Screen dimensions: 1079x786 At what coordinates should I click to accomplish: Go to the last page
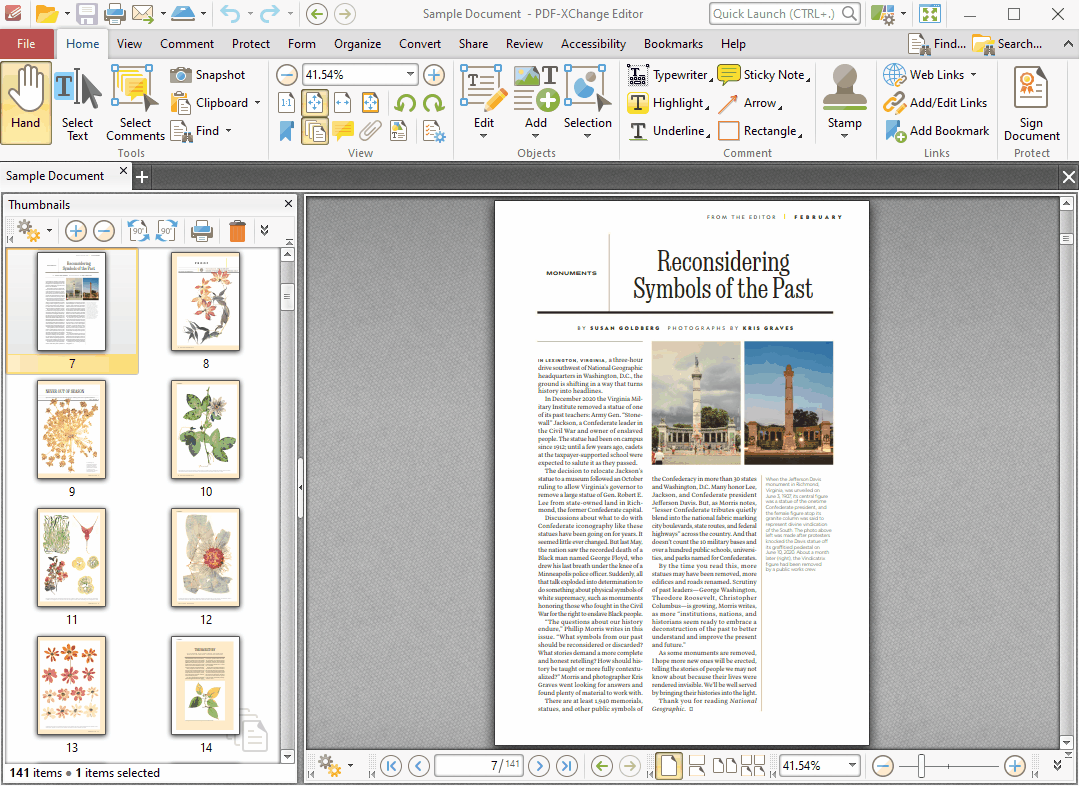click(567, 766)
